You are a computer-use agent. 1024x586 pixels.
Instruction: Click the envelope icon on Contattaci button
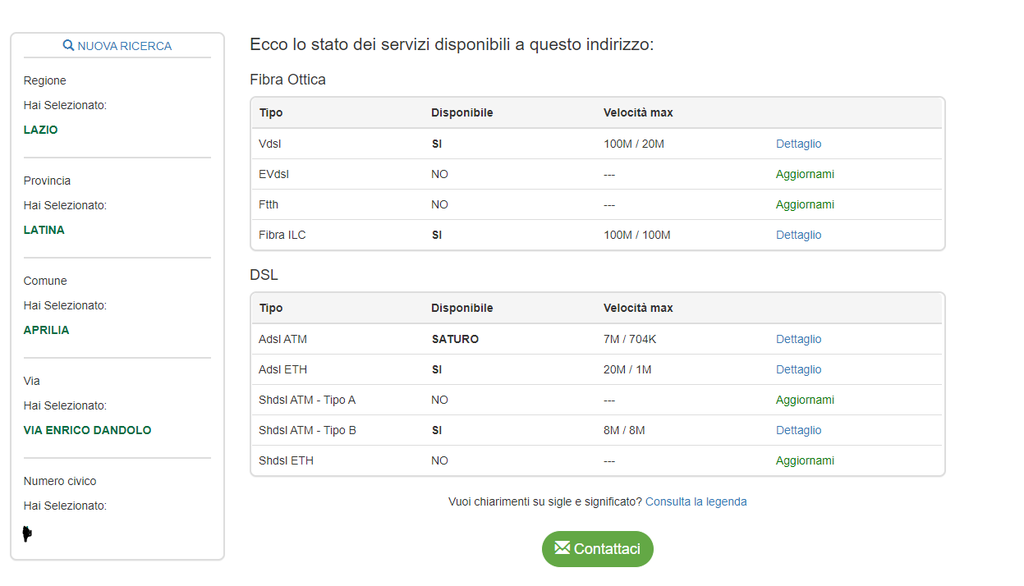562,548
